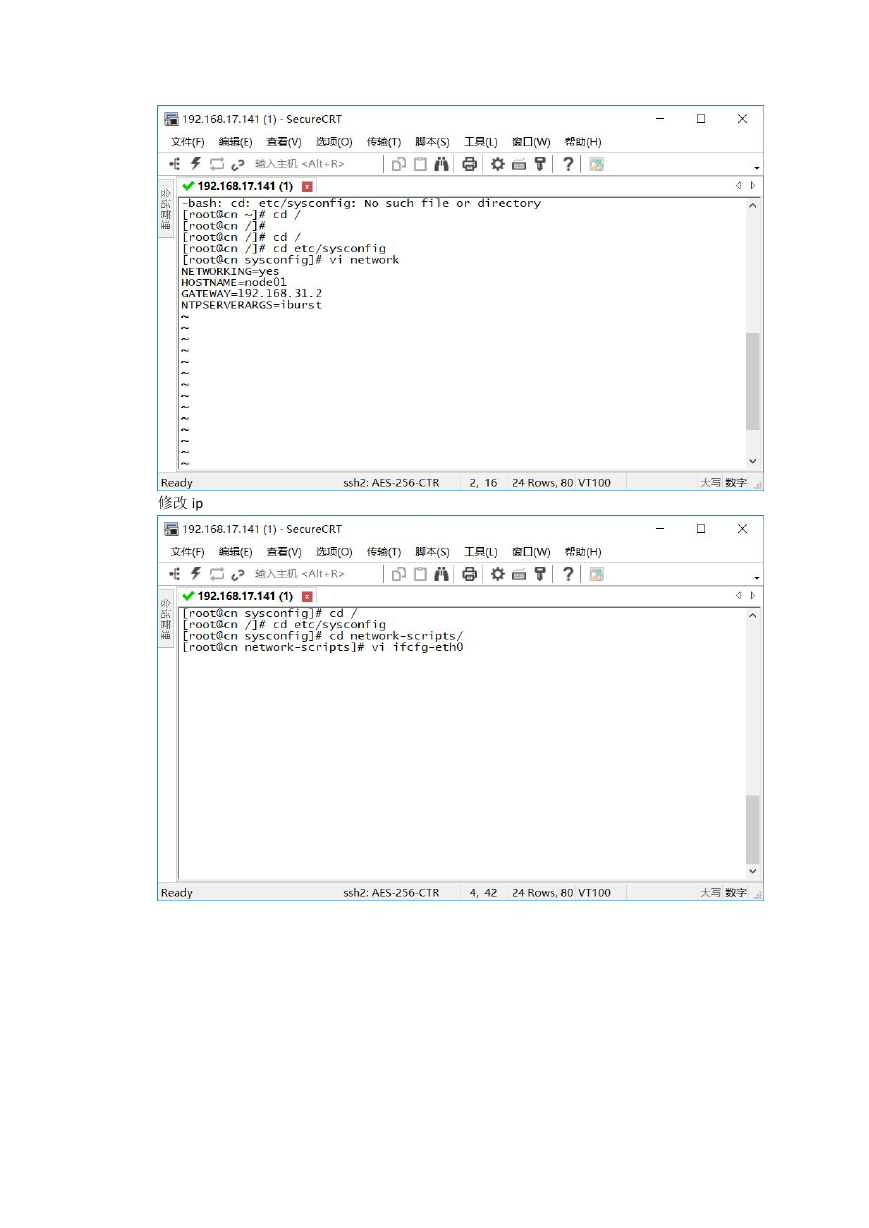869x1228 pixels.
Task: Open Session Manager icon in ifcfg-eth0 window
Action: pos(175,574)
